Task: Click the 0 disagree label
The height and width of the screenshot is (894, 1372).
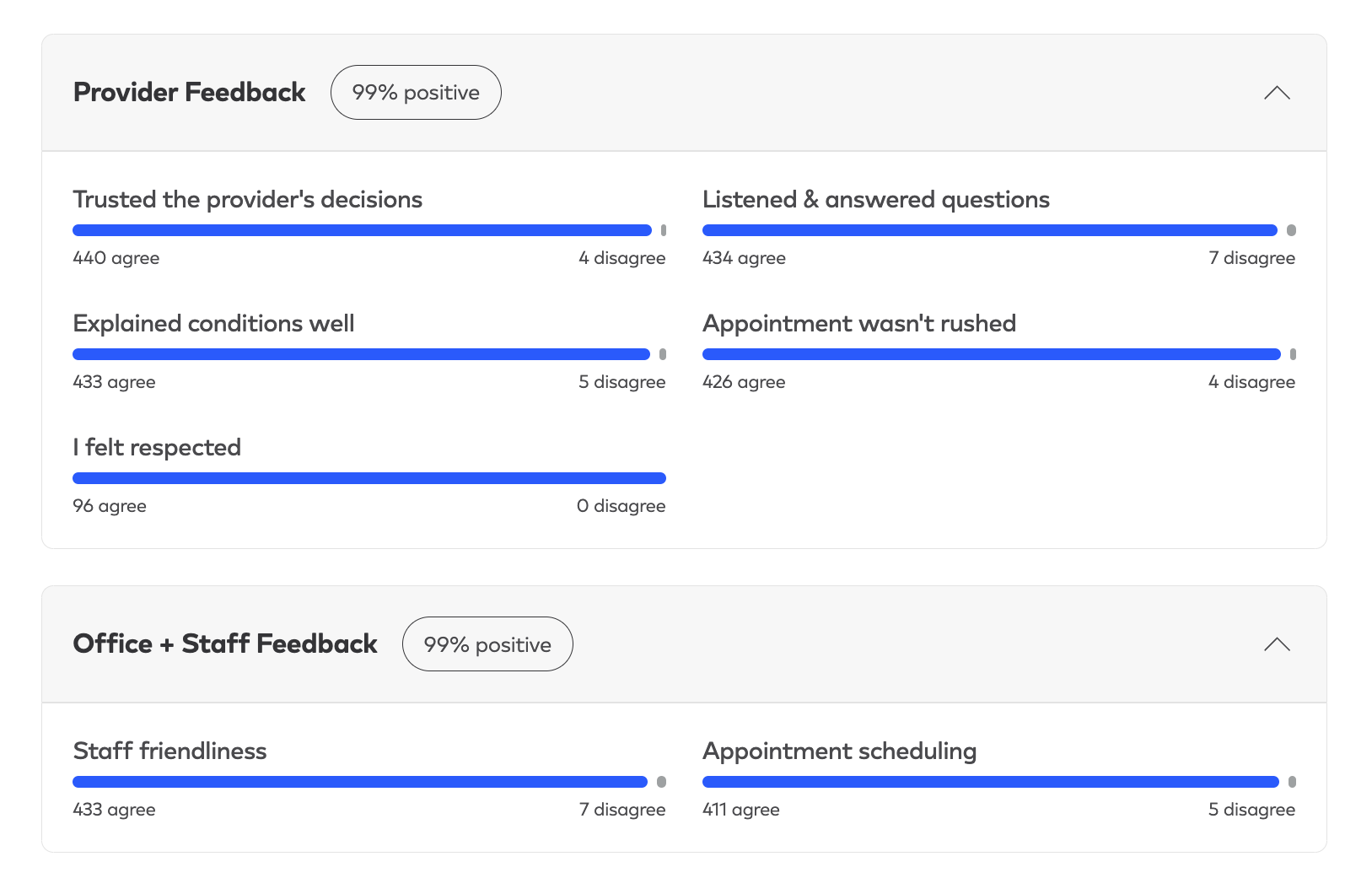Action: tap(621, 506)
